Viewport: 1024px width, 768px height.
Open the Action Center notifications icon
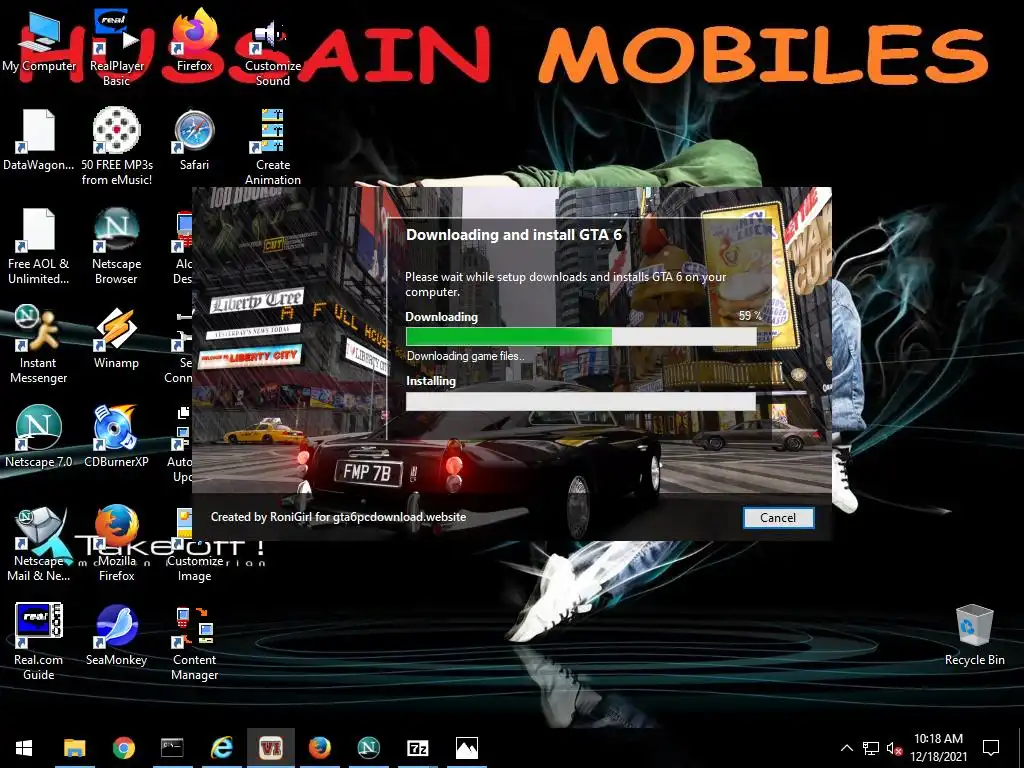coord(991,748)
